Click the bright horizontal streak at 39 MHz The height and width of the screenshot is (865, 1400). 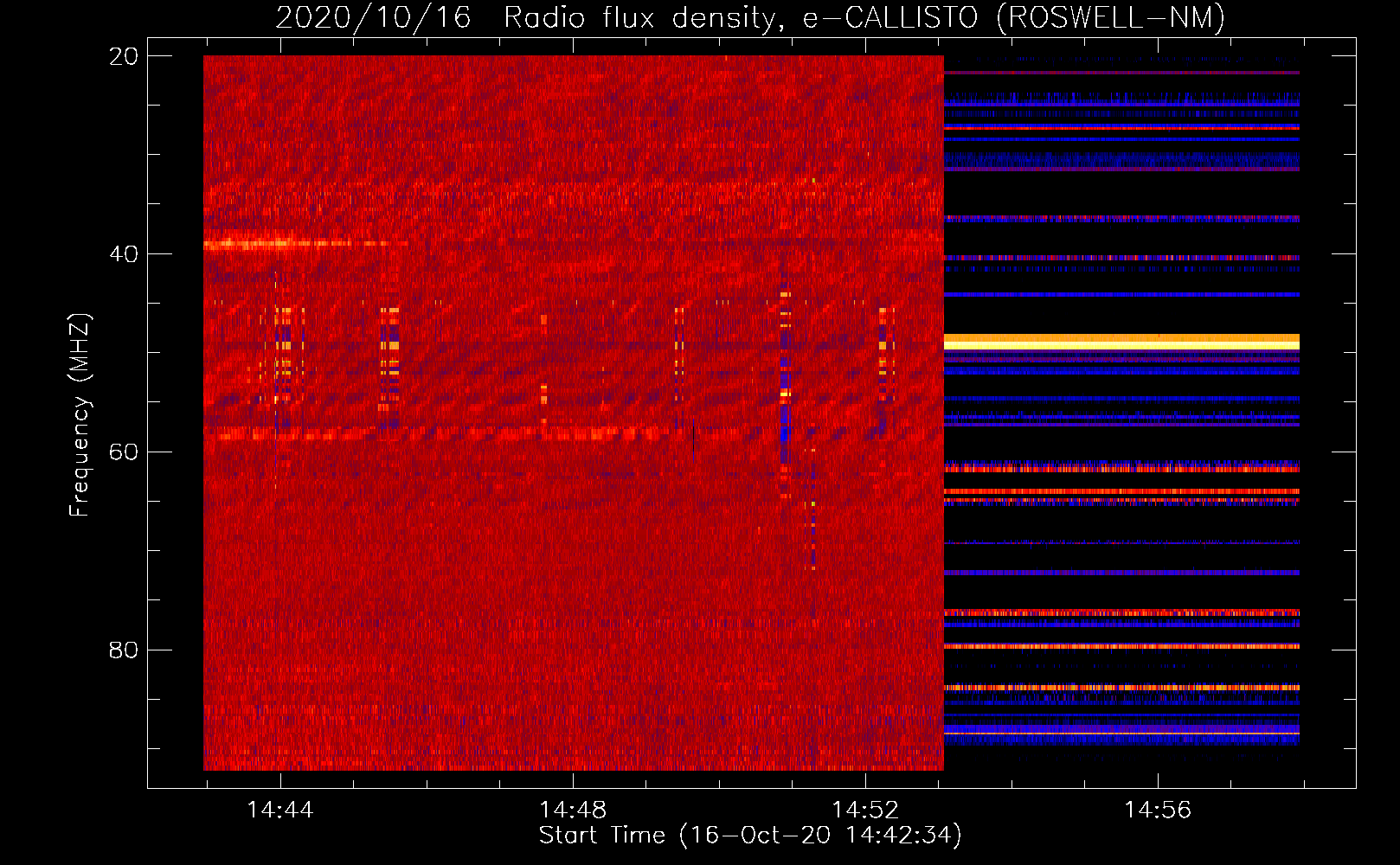[305, 245]
